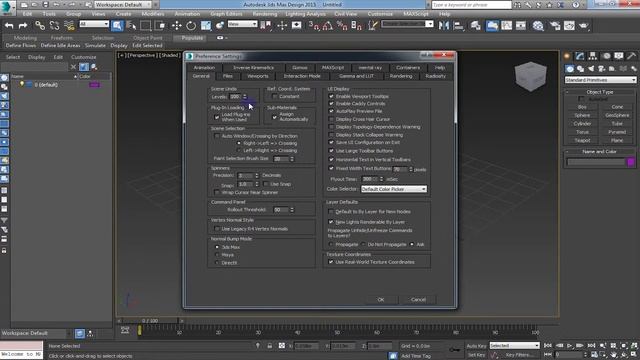Viewport: 640px width, 360px height.
Task: Select the Maya normal bump mode
Action: click(217, 255)
